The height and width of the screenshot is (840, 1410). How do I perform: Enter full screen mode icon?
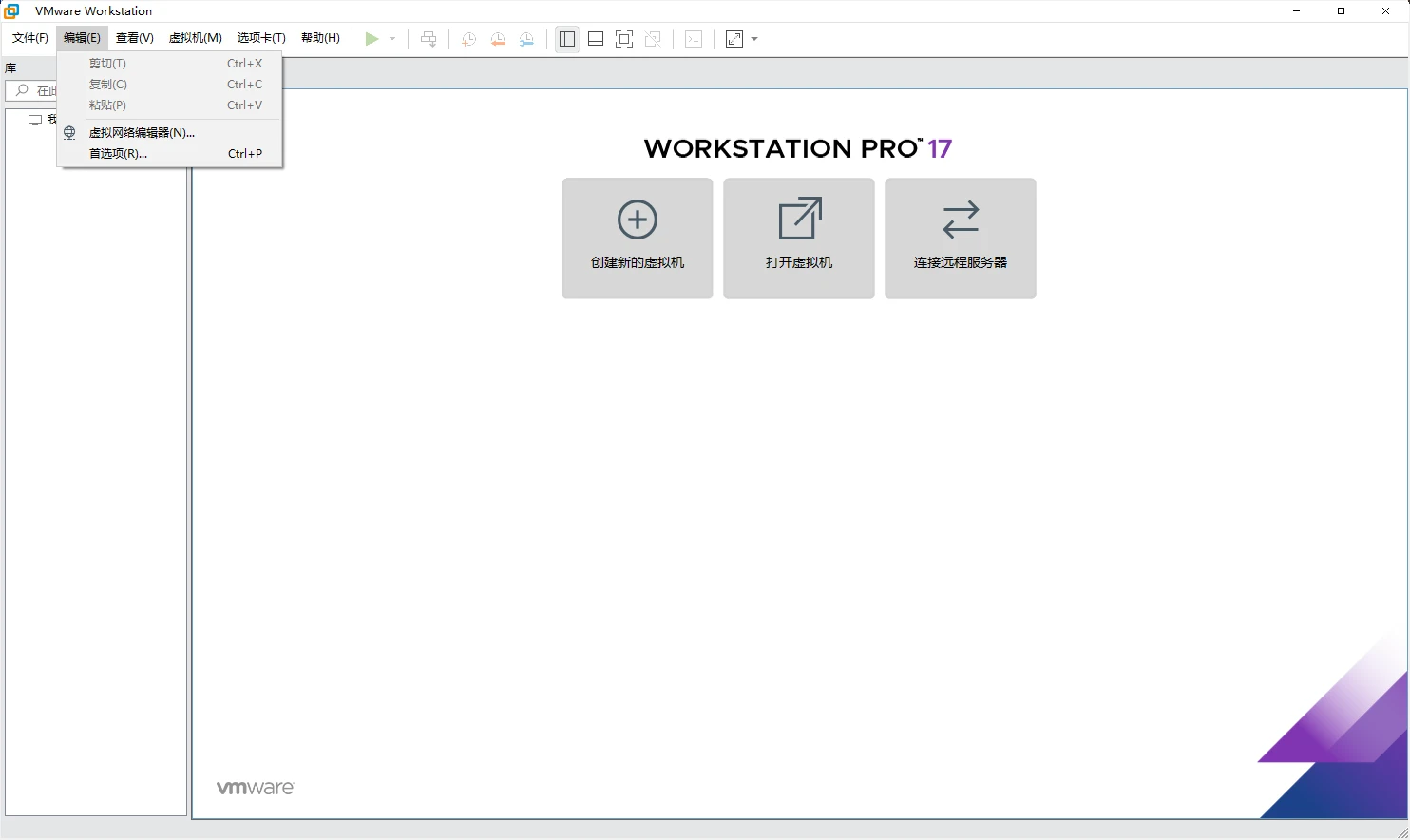coord(624,39)
